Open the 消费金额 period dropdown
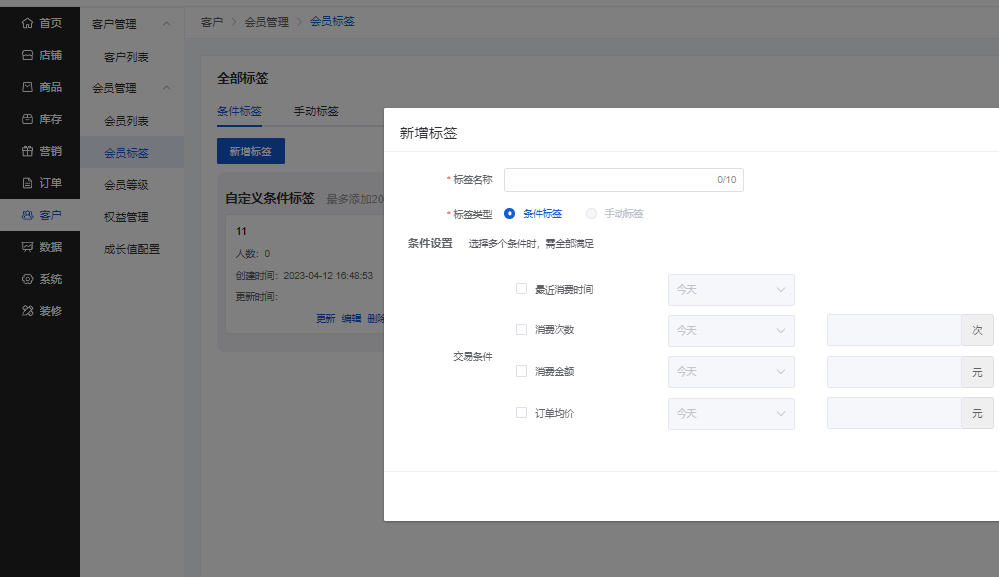999x577 pixels. click(x=731, y=372)
